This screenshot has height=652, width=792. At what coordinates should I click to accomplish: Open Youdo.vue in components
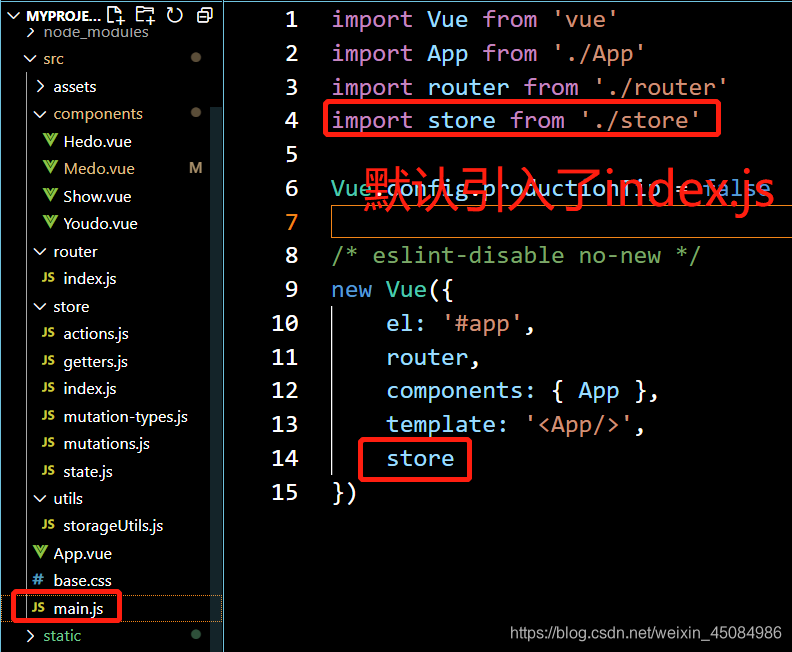click(100, 224)
